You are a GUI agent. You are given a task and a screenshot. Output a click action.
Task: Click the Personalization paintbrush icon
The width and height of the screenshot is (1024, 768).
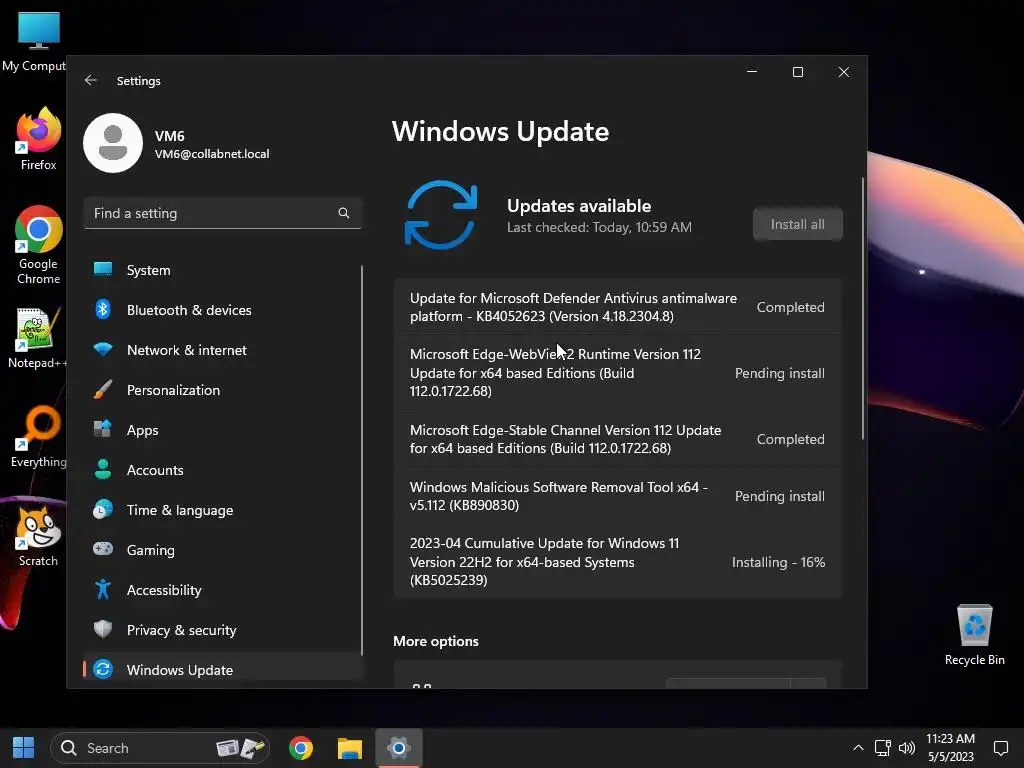[x=103, y=389]
